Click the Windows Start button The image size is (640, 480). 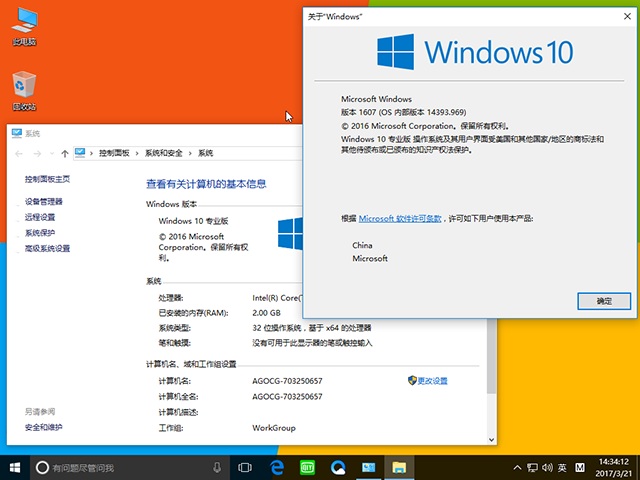16,467
